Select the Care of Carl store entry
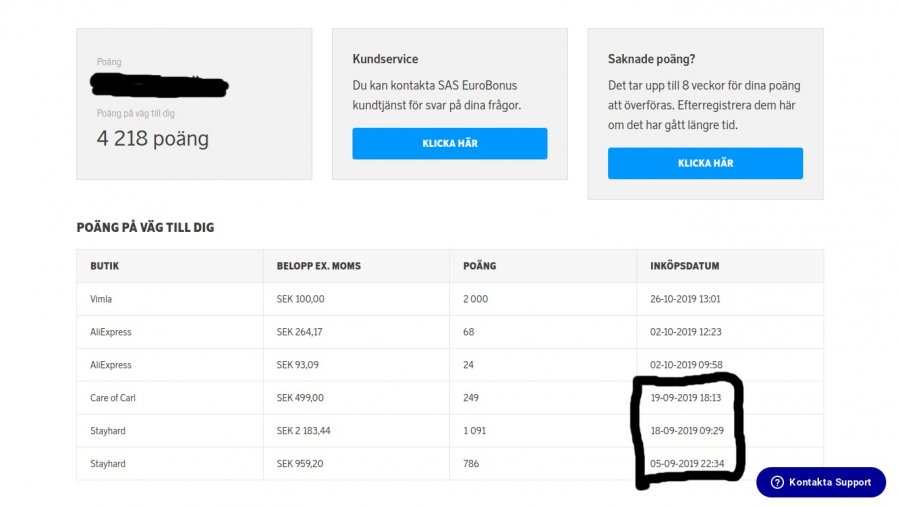The height and width of the screenshot is (506, 900). click(113, 398)
